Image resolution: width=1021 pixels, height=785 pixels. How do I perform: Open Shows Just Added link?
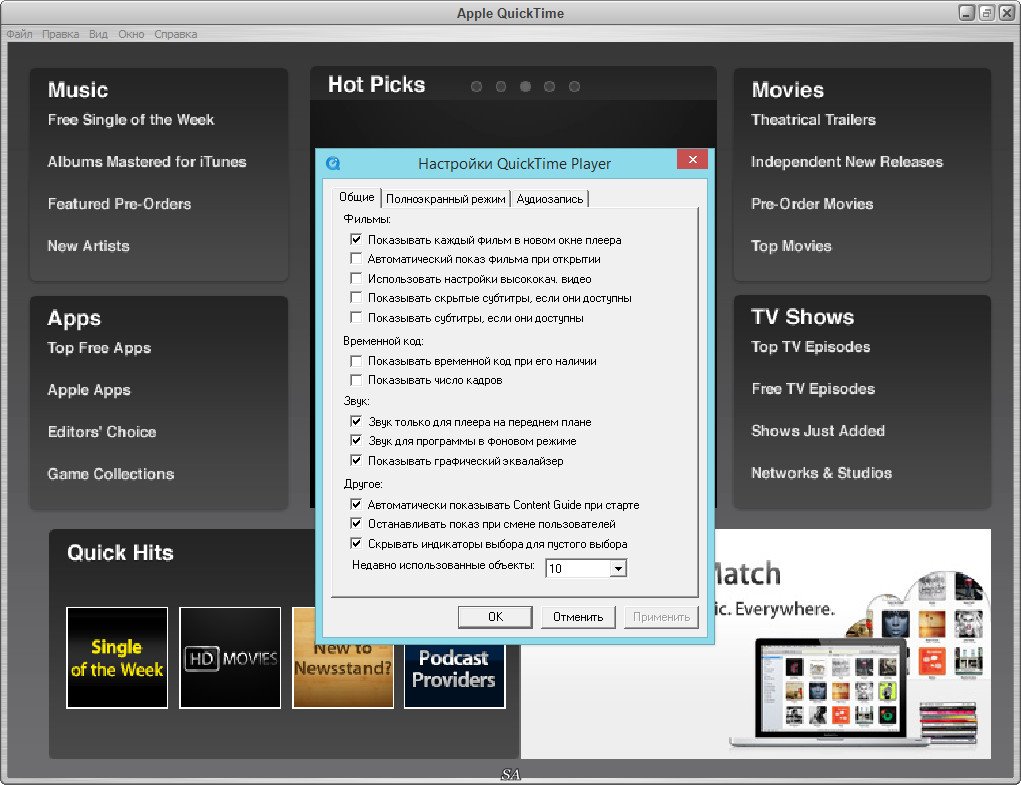click(818, 430)
